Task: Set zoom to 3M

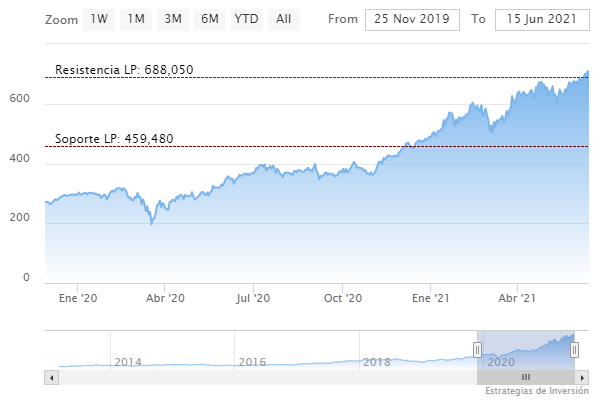Action: (173, 19)
